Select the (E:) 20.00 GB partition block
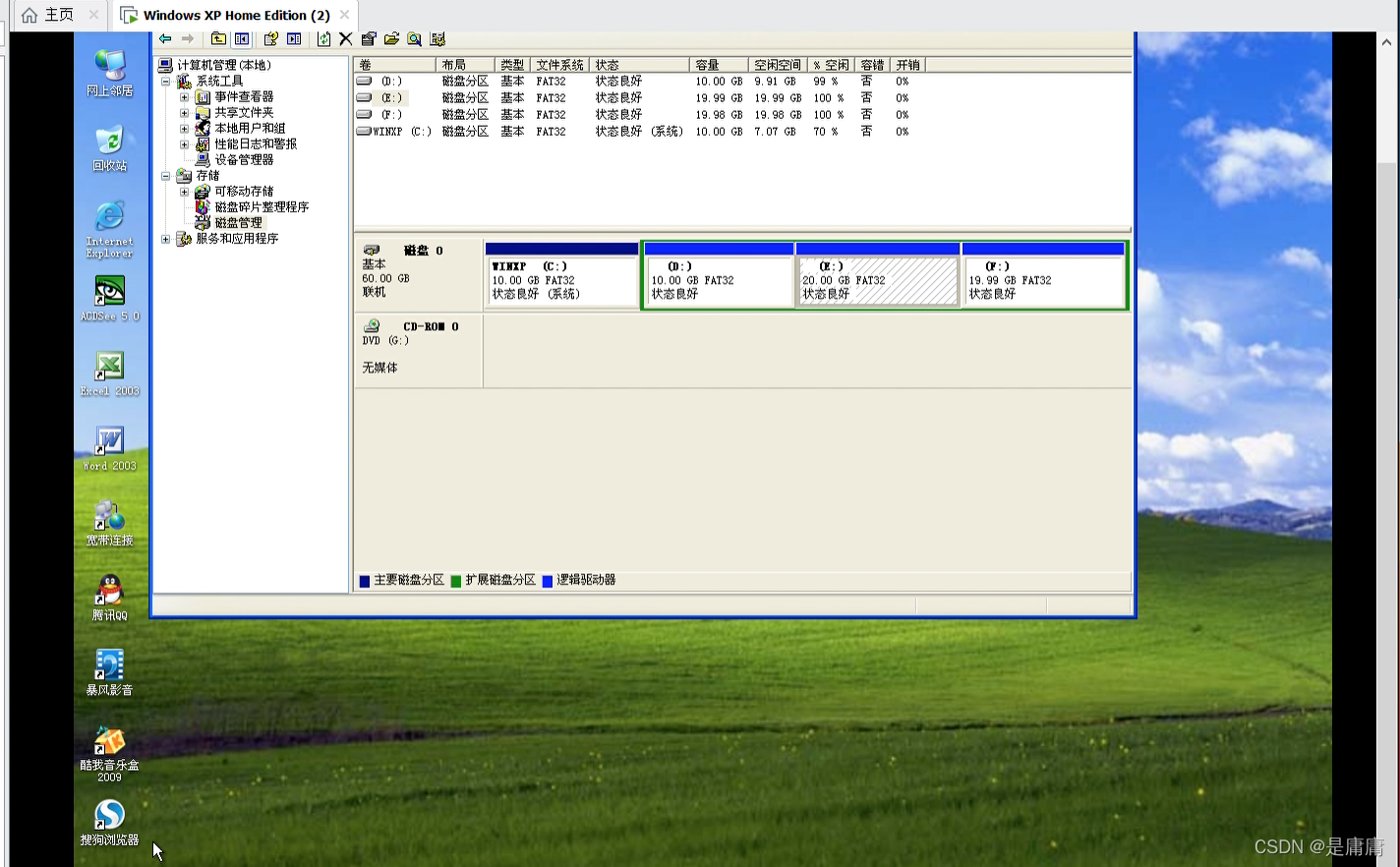The image size is (1400, 867). tap(878, 275)
